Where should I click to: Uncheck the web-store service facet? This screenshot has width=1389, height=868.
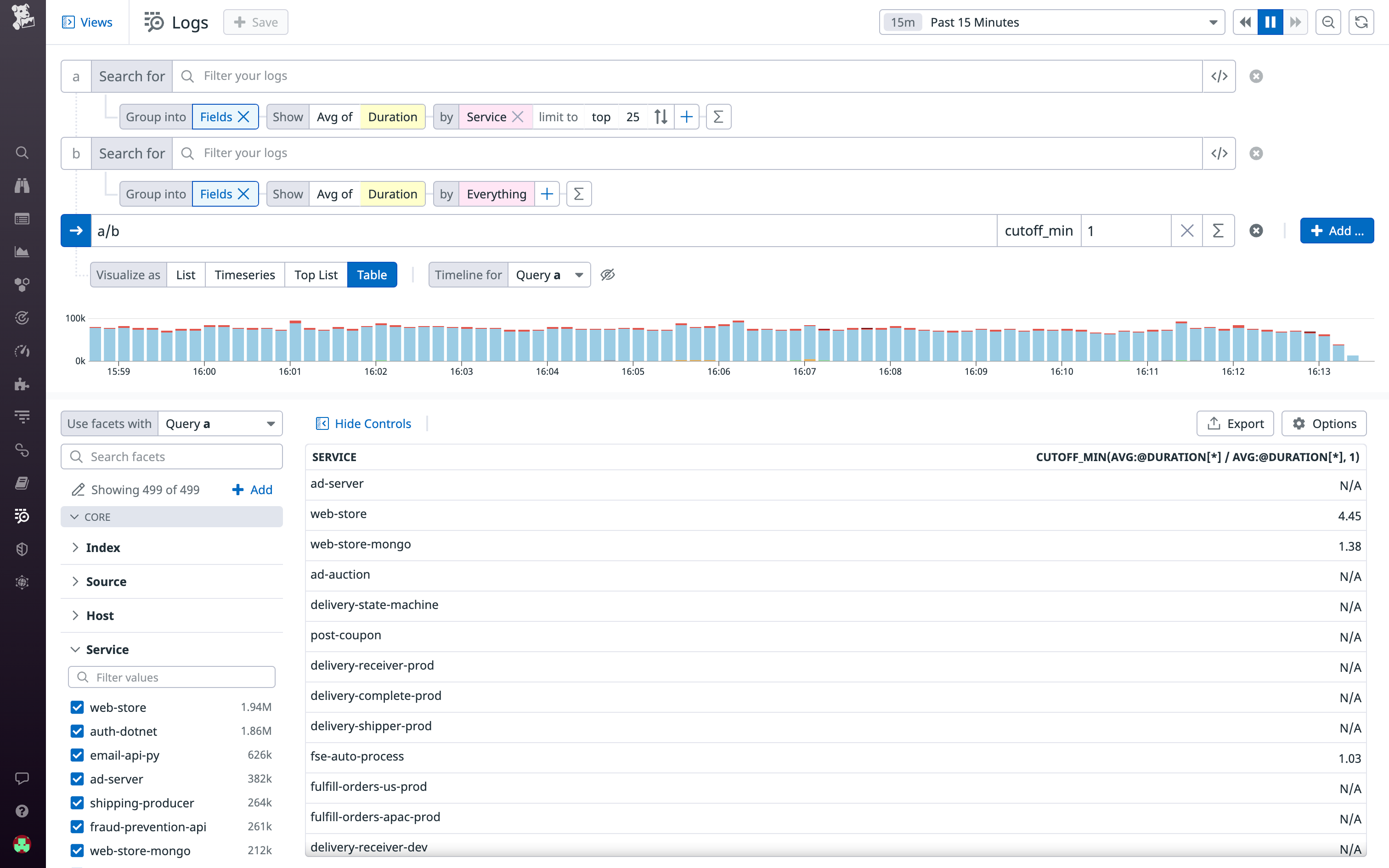(78, 707)
